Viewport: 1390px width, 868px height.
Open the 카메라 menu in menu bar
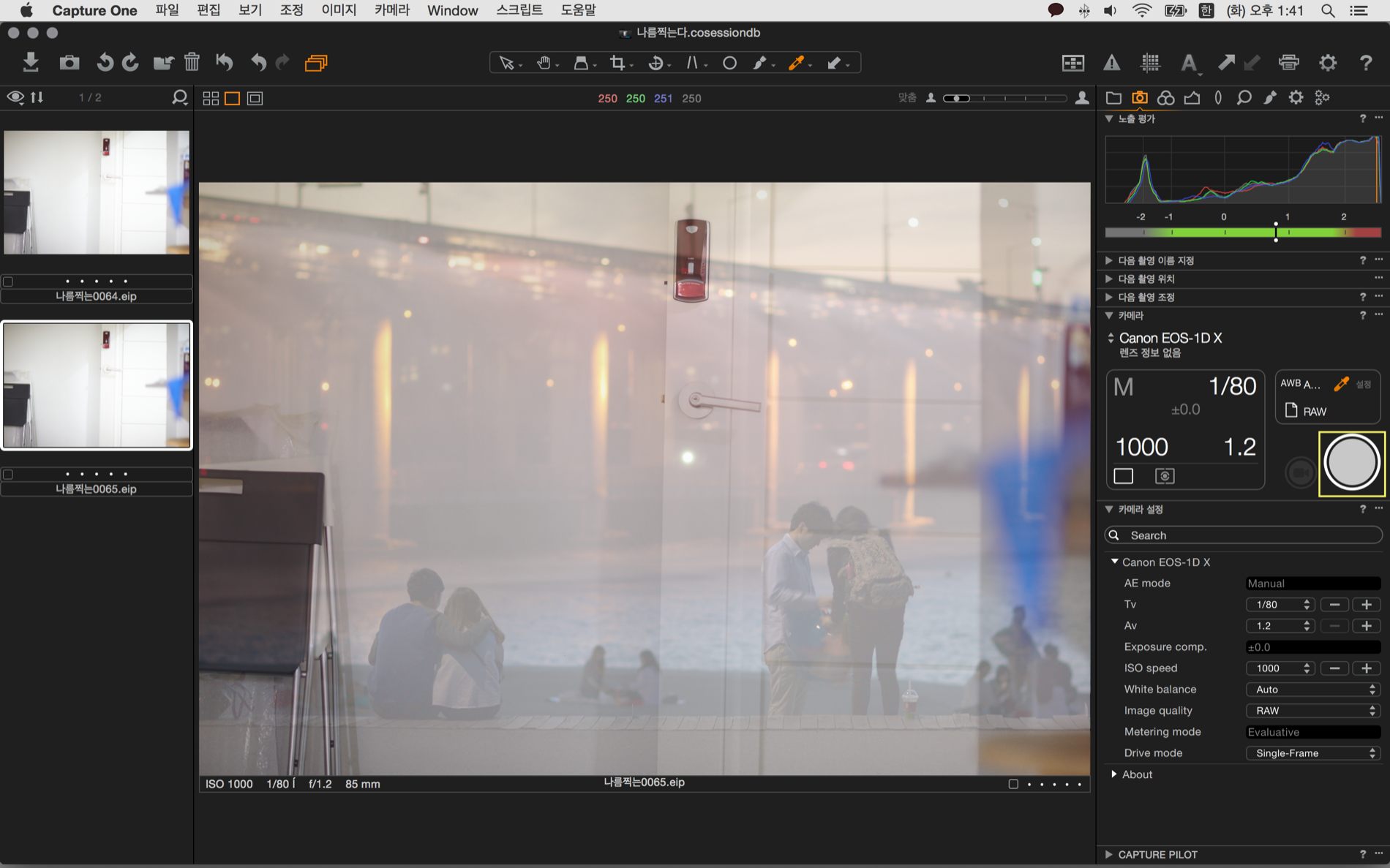391,10
